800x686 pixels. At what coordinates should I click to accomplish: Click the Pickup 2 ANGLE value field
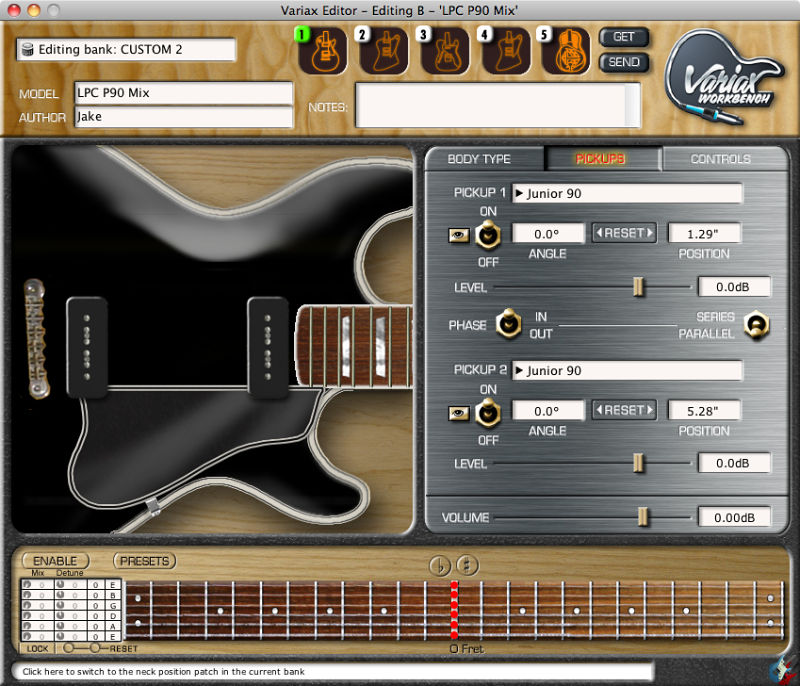click(x=548, y=411)
